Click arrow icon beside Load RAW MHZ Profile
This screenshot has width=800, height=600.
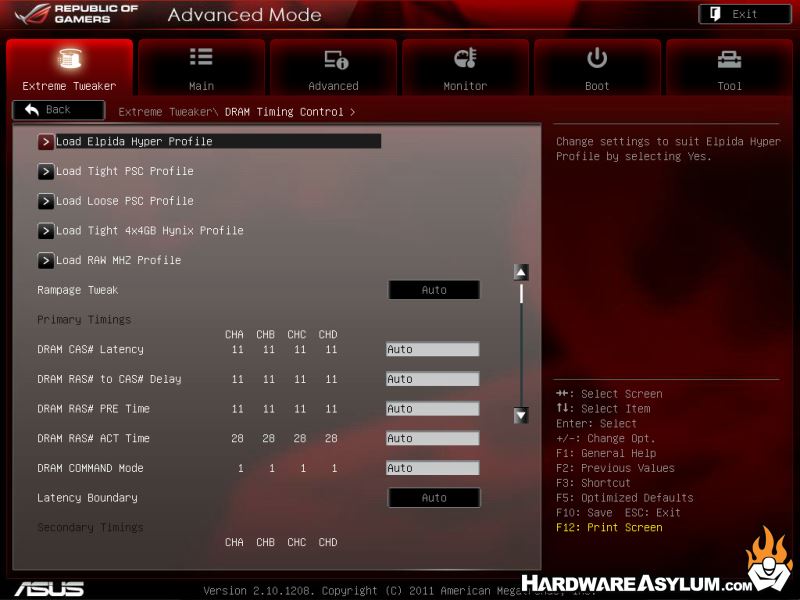[46, 261]
